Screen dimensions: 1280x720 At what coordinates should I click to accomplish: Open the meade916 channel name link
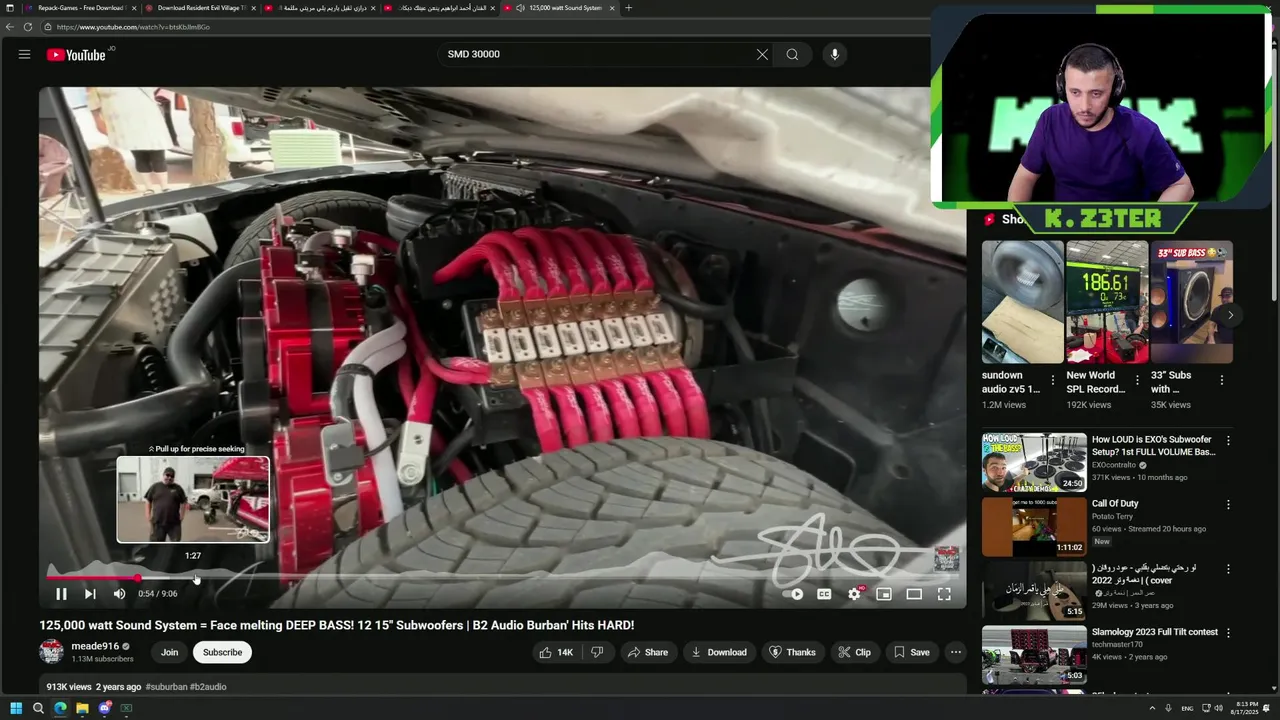click(95, 646)
